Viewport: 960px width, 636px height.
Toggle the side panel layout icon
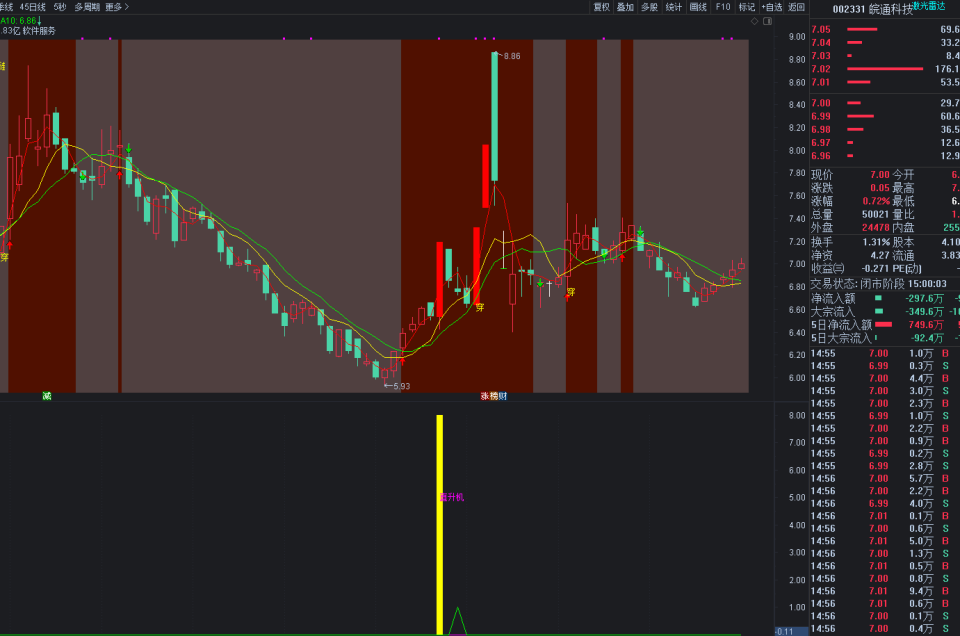point(768,21)
